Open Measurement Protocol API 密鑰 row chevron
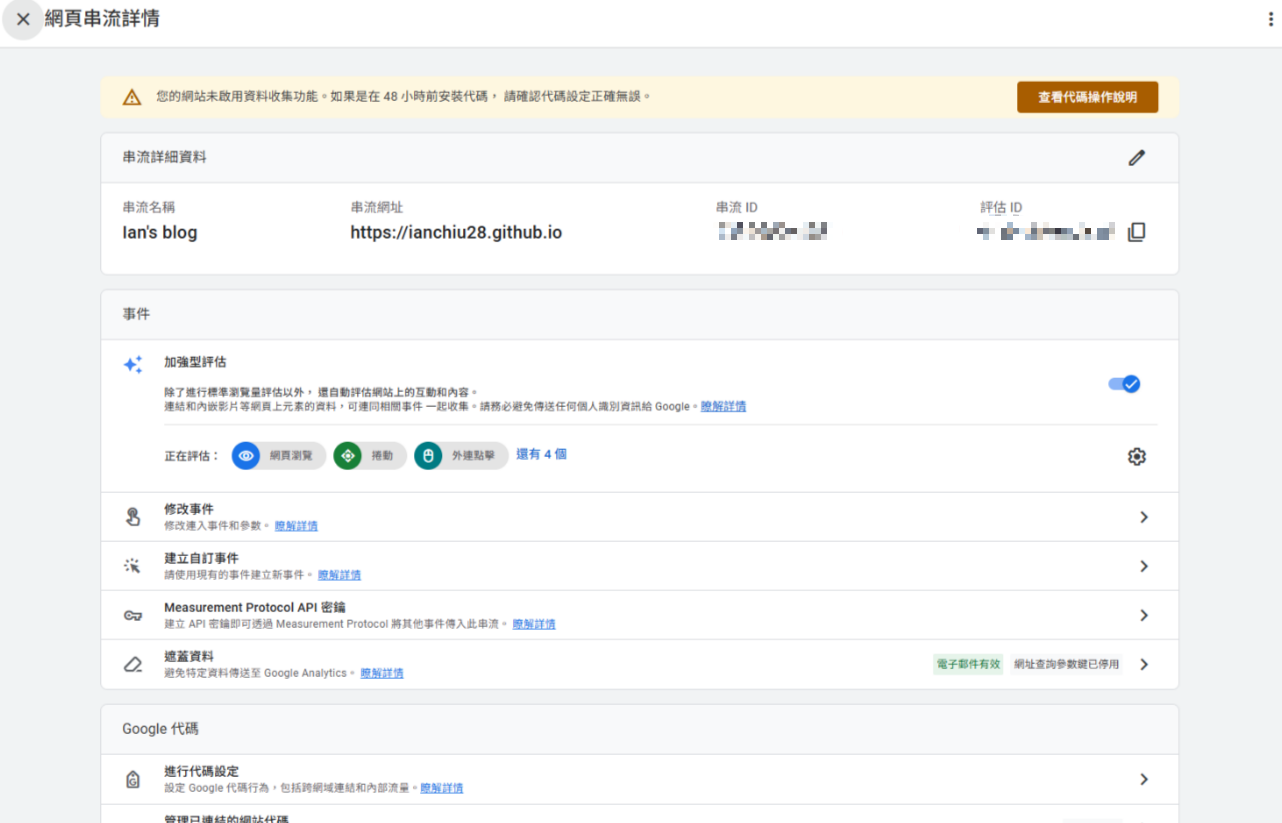This screenshot has width=1282, height=823. click(1144, 615)
